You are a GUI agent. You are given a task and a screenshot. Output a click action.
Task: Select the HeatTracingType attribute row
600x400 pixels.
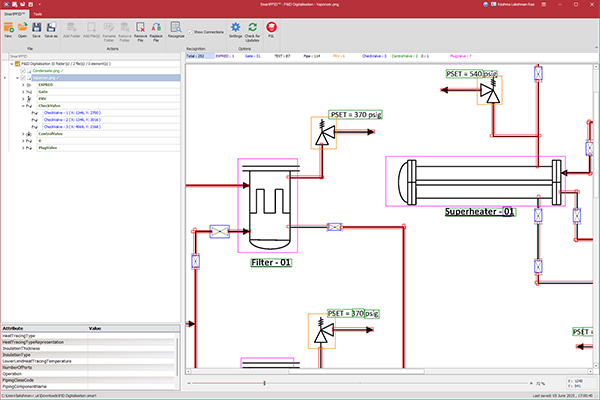click(89, 336)
